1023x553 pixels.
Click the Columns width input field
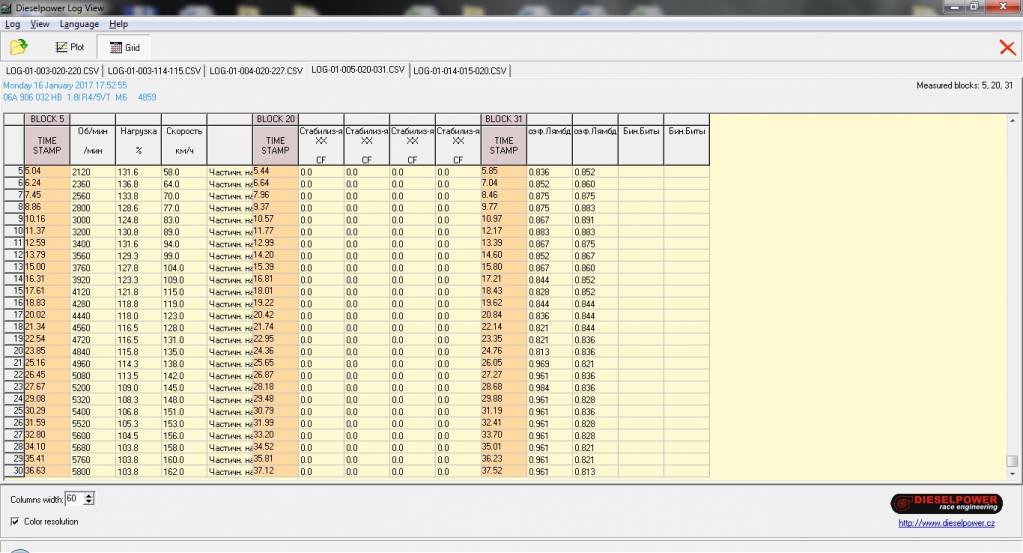tap(74, 498)
